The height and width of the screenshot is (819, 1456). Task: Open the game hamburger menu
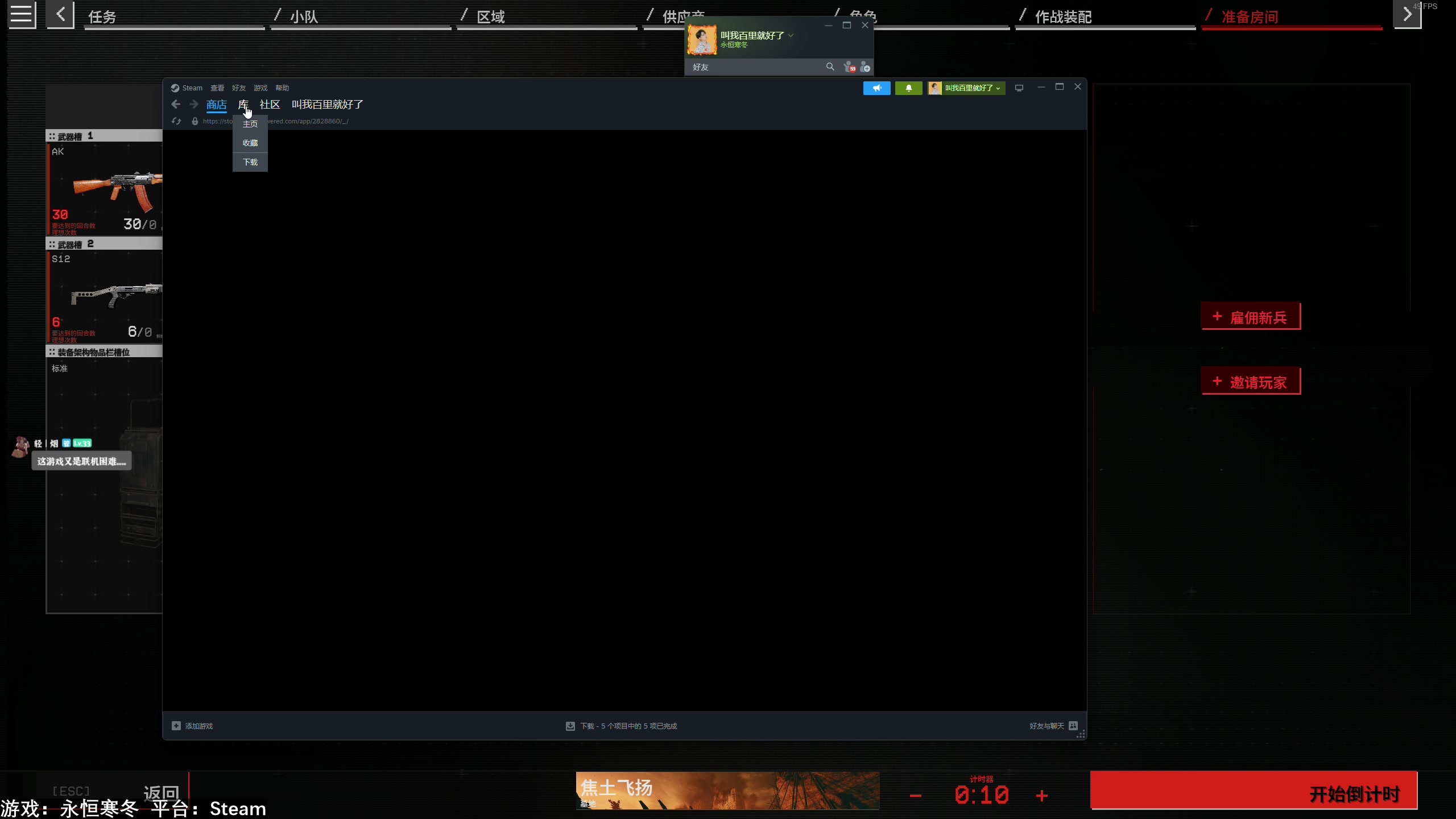click(22, 15)
